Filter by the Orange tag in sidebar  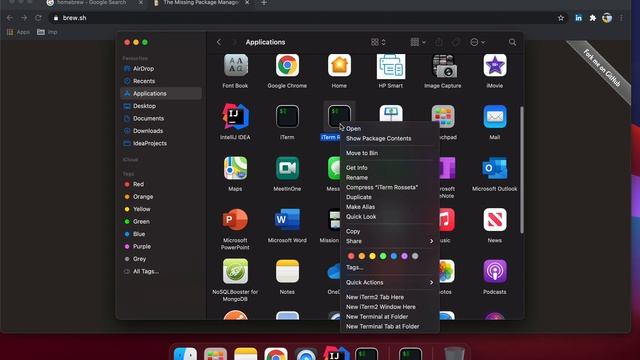(161, 197)
